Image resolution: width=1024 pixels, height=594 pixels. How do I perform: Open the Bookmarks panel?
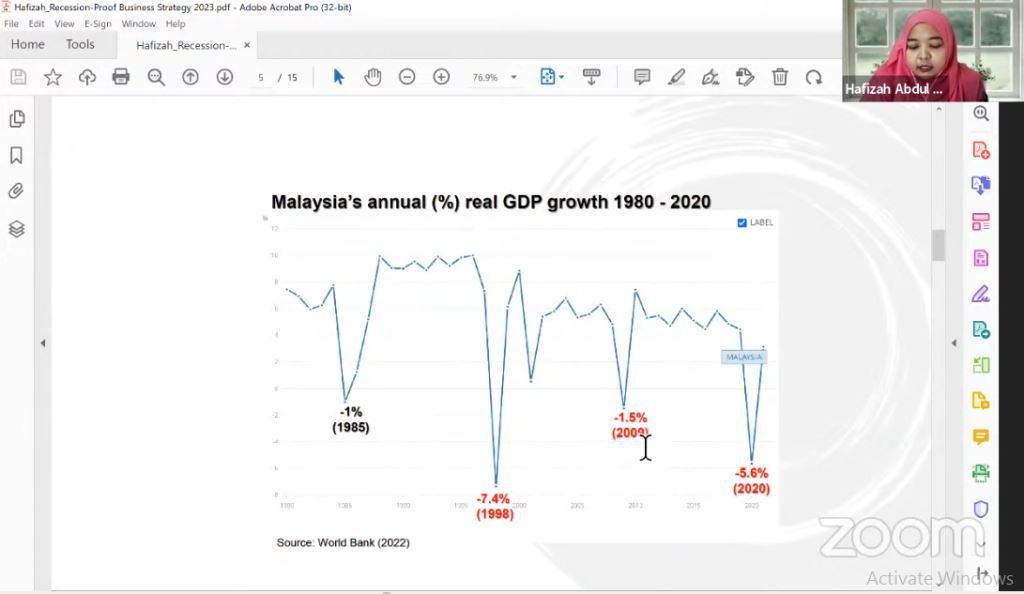click(16, 155)
